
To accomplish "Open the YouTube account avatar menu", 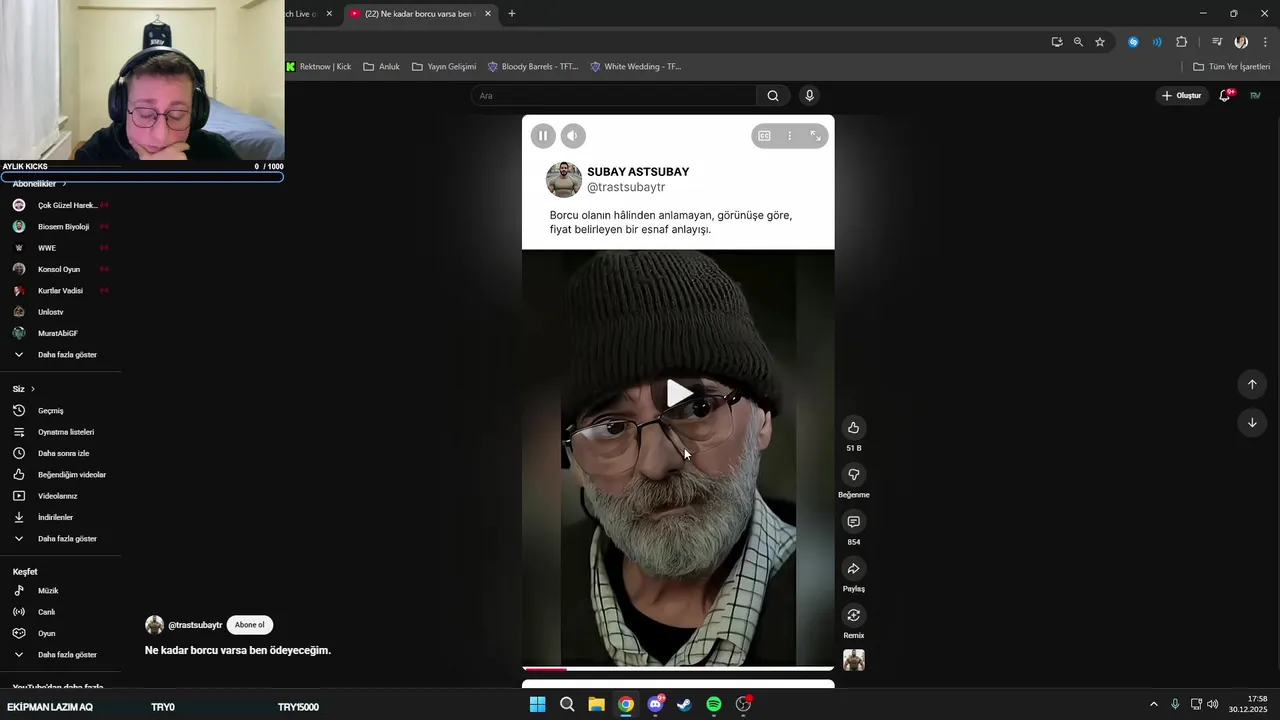I will 1255,96.
